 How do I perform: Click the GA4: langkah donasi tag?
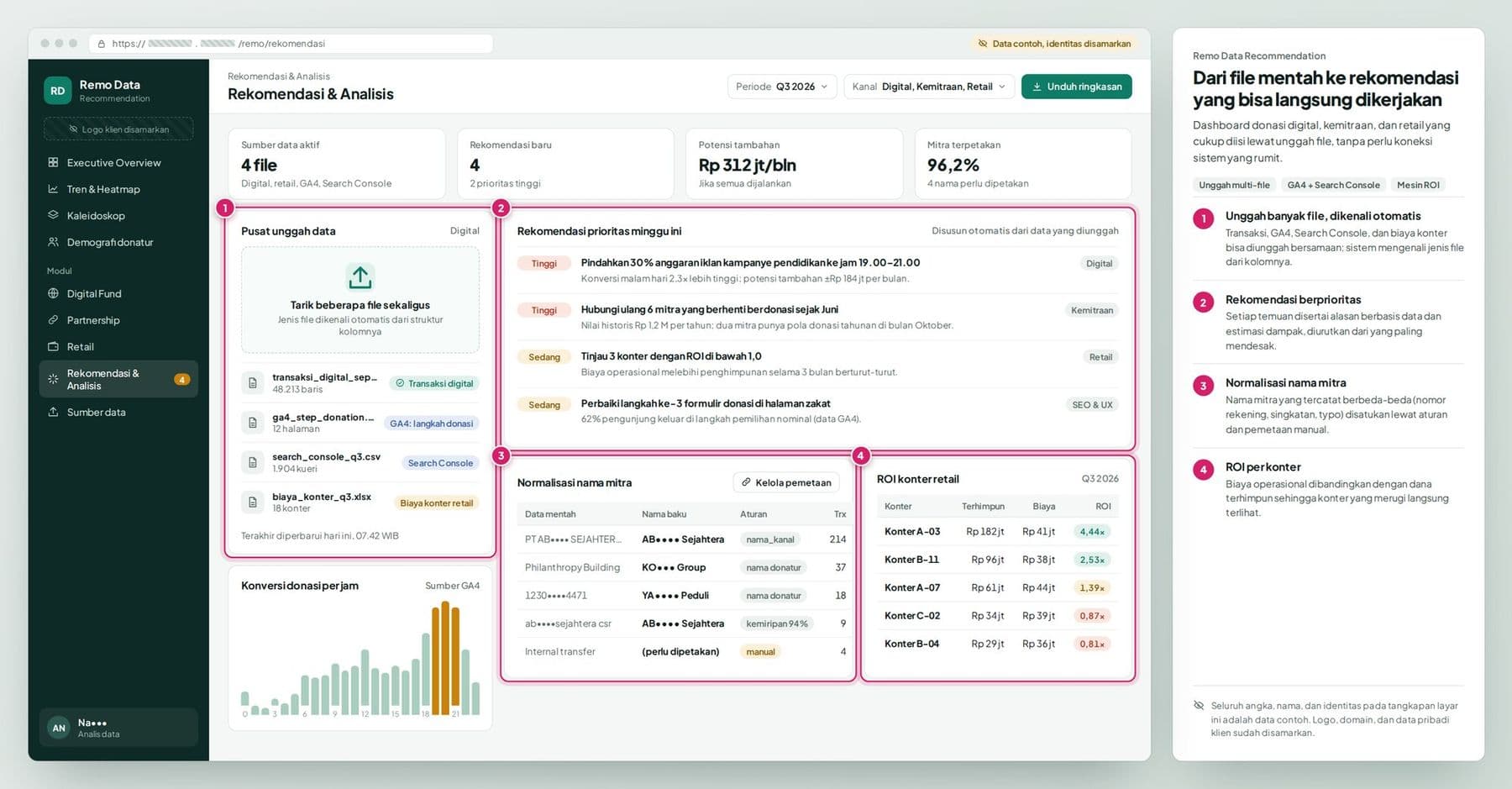431,423
